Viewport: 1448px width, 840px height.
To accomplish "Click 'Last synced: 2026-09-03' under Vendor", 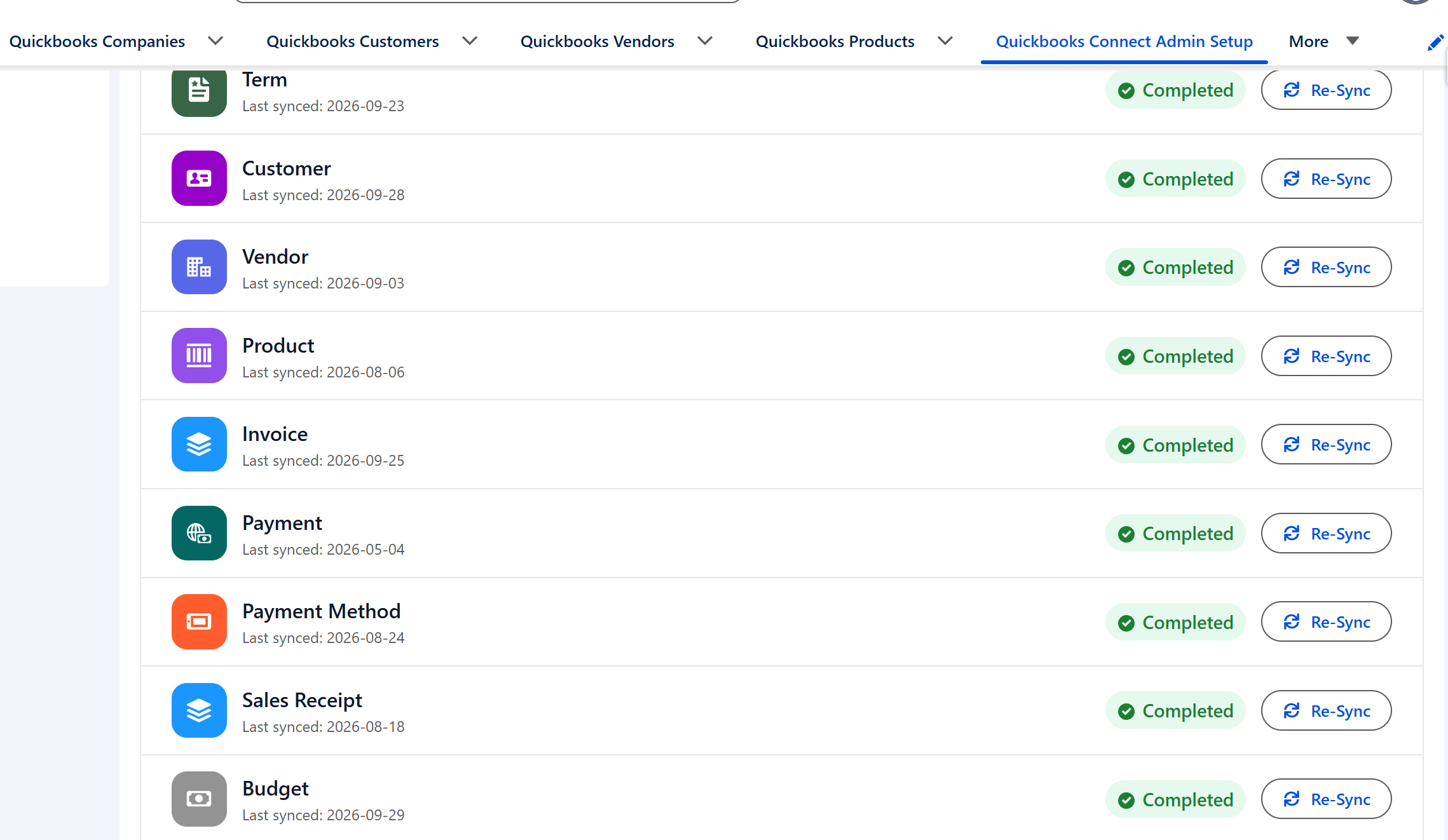I will pyautogui.click(x=324, y=283).
